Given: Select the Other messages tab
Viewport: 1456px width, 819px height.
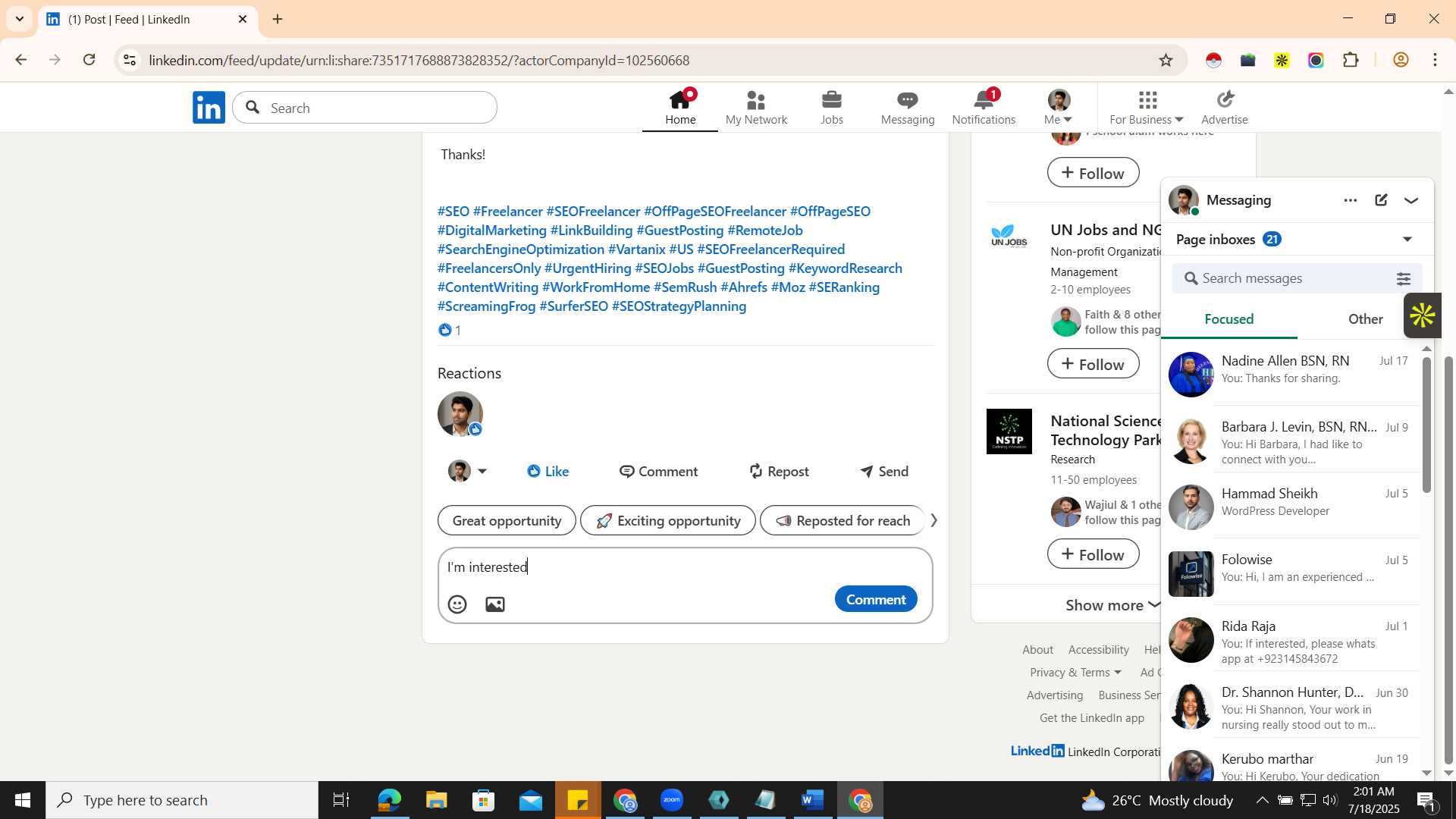Looking at the screenshot, I should 1365,319.
